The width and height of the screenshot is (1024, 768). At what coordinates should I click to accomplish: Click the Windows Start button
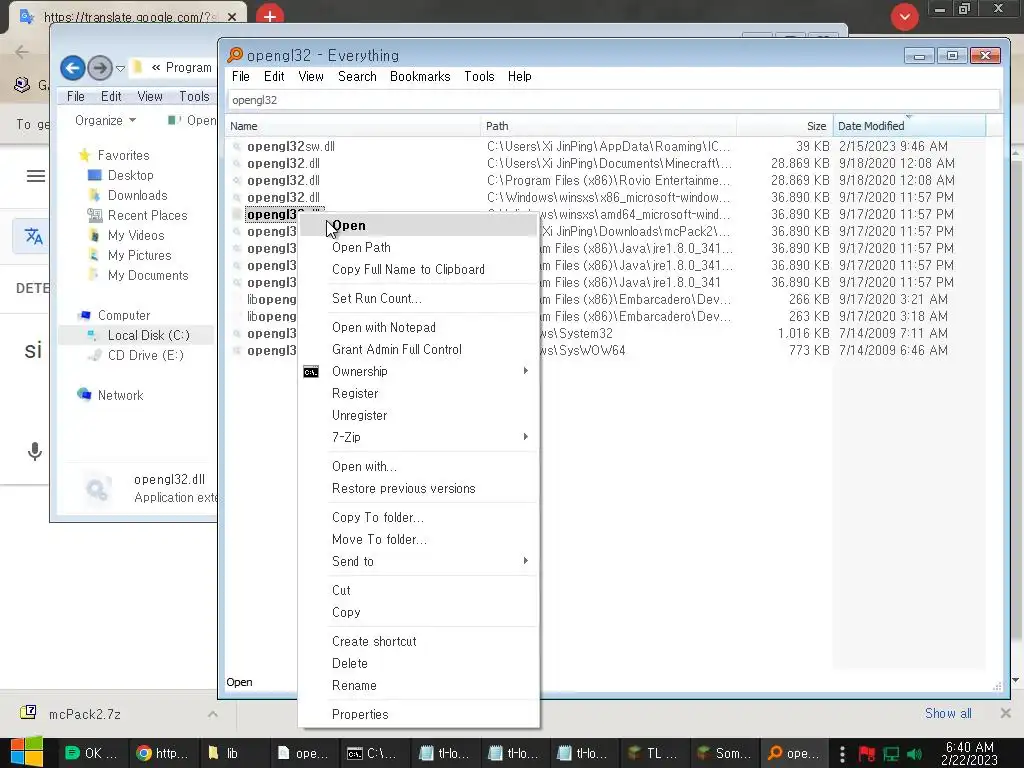pos(27,752)
